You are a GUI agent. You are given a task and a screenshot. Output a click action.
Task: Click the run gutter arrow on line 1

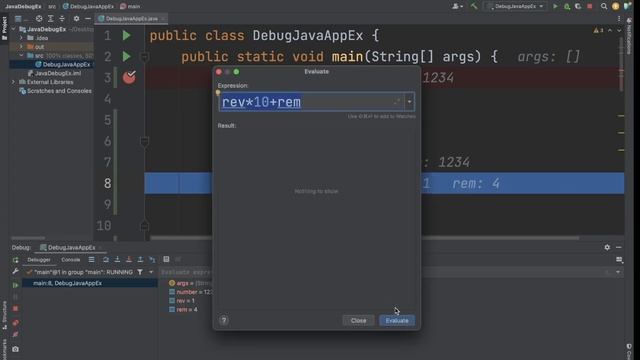(x=127, y=36)
